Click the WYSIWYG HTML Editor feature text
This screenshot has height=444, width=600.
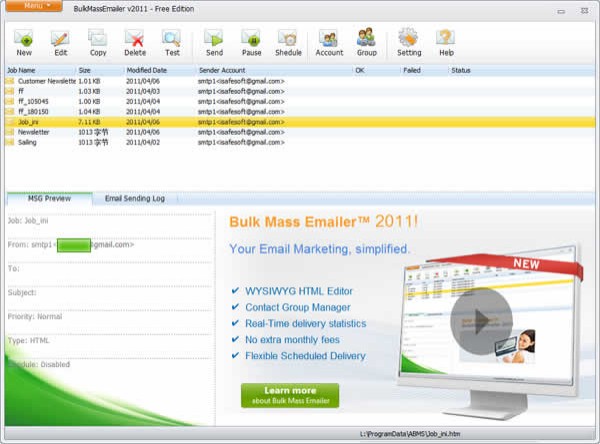(x=299, y=291)
